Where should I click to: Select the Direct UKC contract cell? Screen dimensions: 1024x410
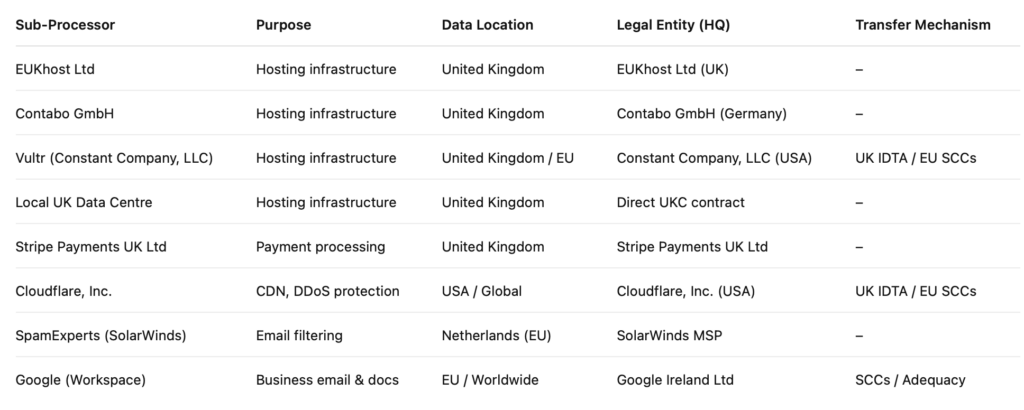pyautogui.click(x=680, y=203)
